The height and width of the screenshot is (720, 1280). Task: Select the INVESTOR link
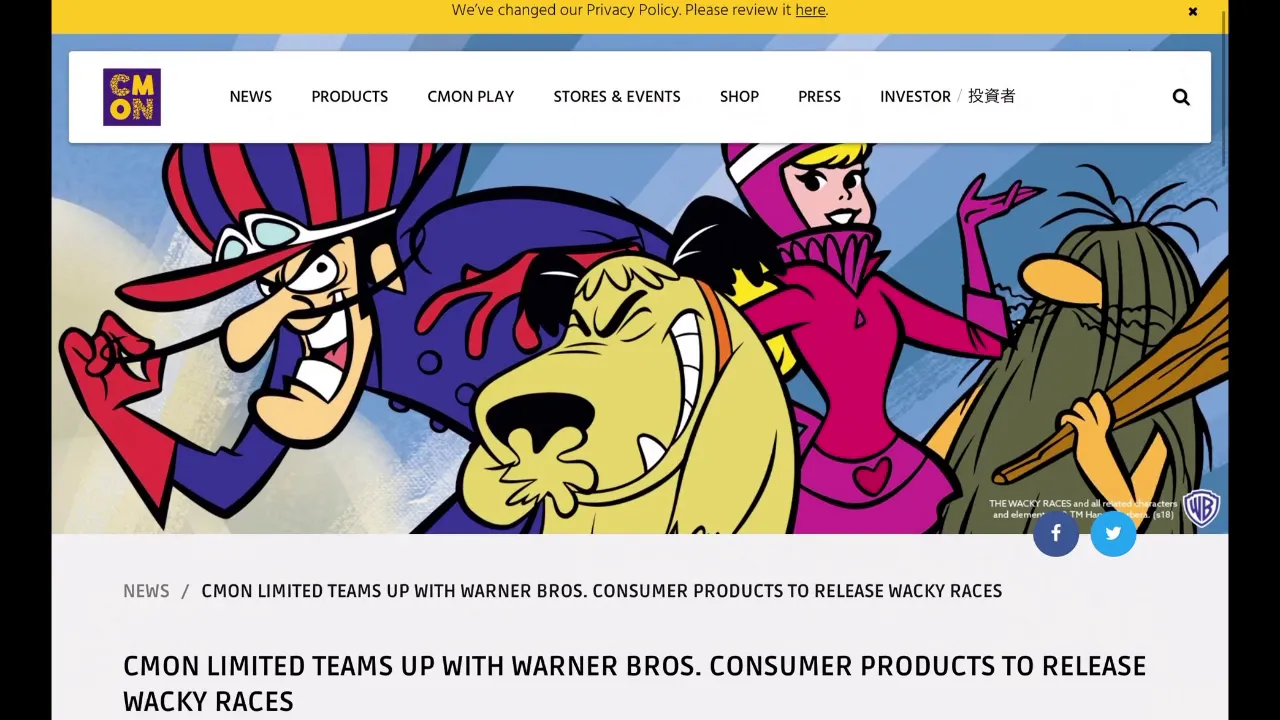[915, 97]
